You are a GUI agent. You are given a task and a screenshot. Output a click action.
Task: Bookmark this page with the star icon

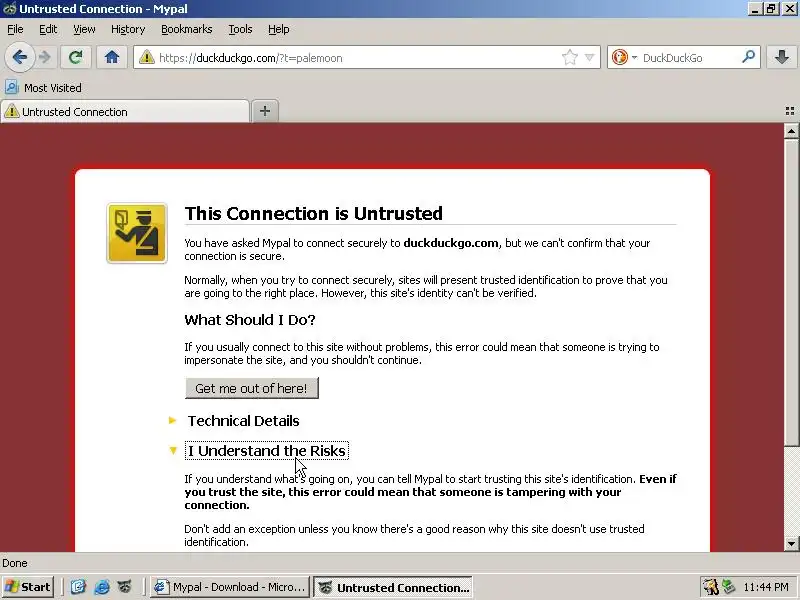569,57
